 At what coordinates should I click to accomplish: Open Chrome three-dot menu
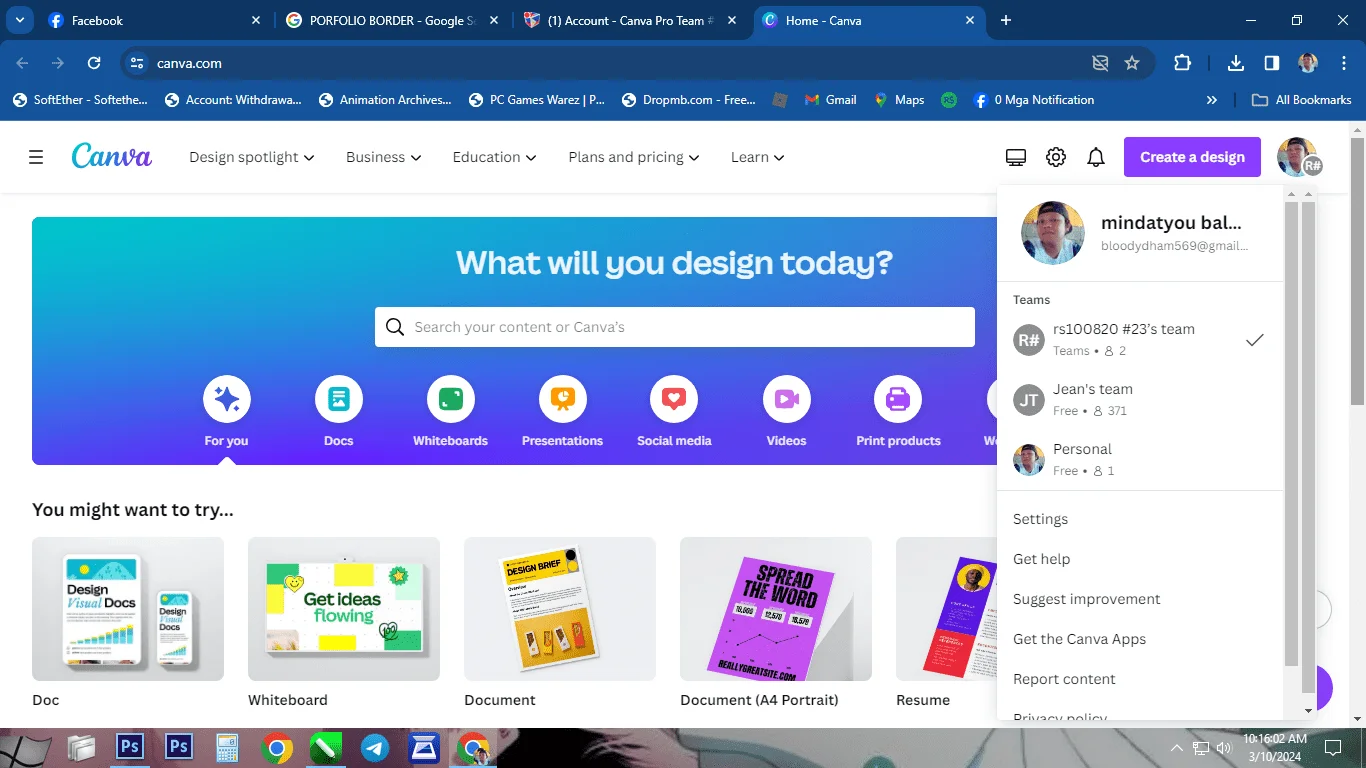1343,63
